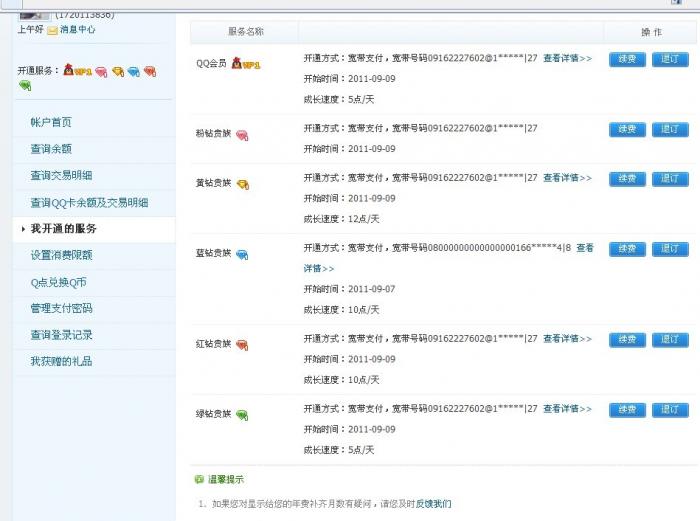Click the 温馨提示 tip icon
This screenshot has width=700, height=521.
199,479
